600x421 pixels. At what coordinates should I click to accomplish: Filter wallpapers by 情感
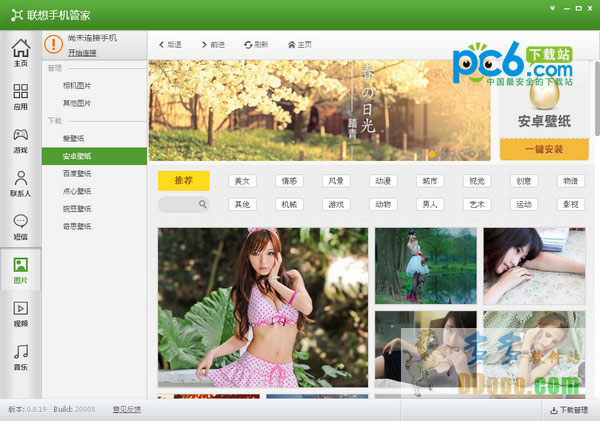click(289, 181)
